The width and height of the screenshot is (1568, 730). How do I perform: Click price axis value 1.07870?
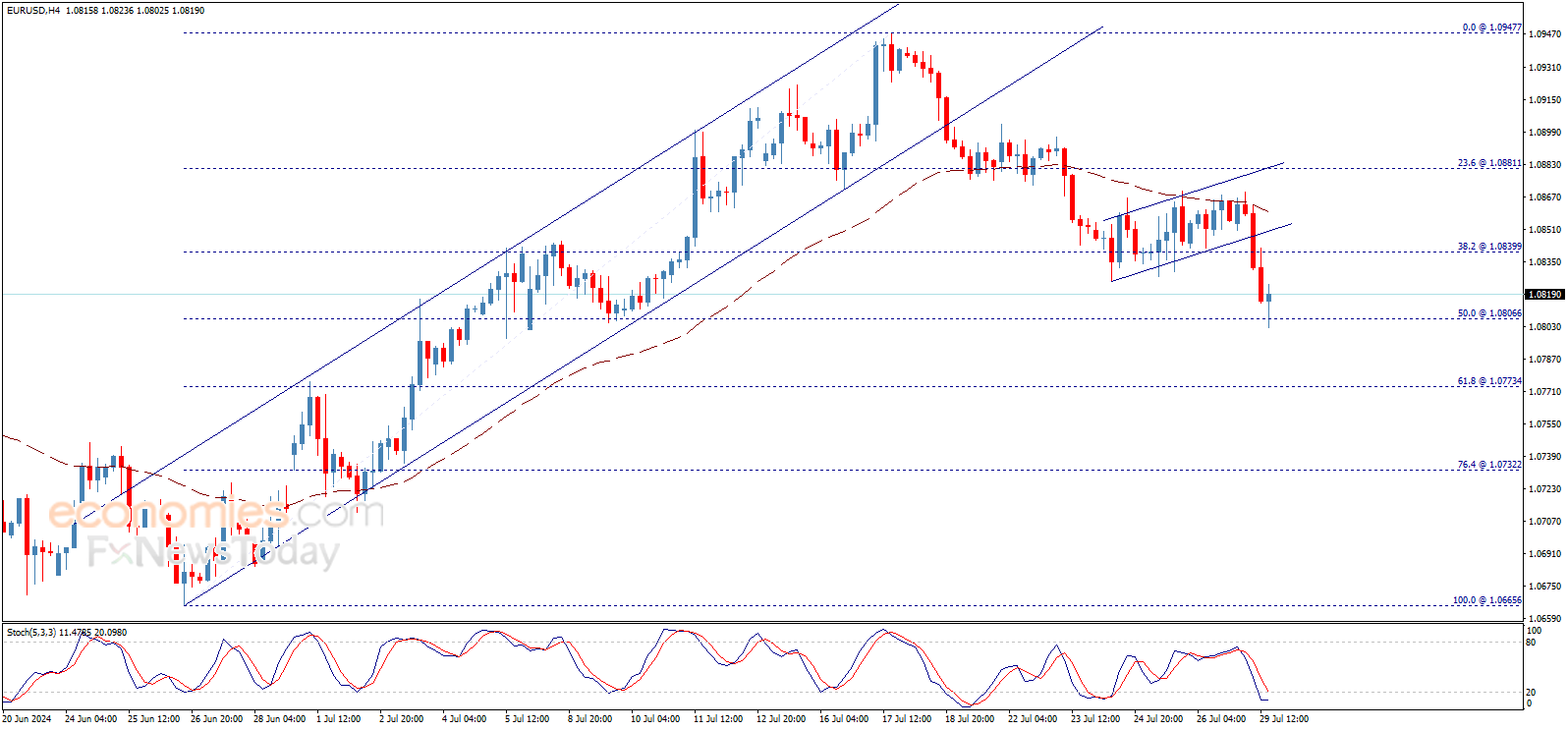coord(1545,360)
